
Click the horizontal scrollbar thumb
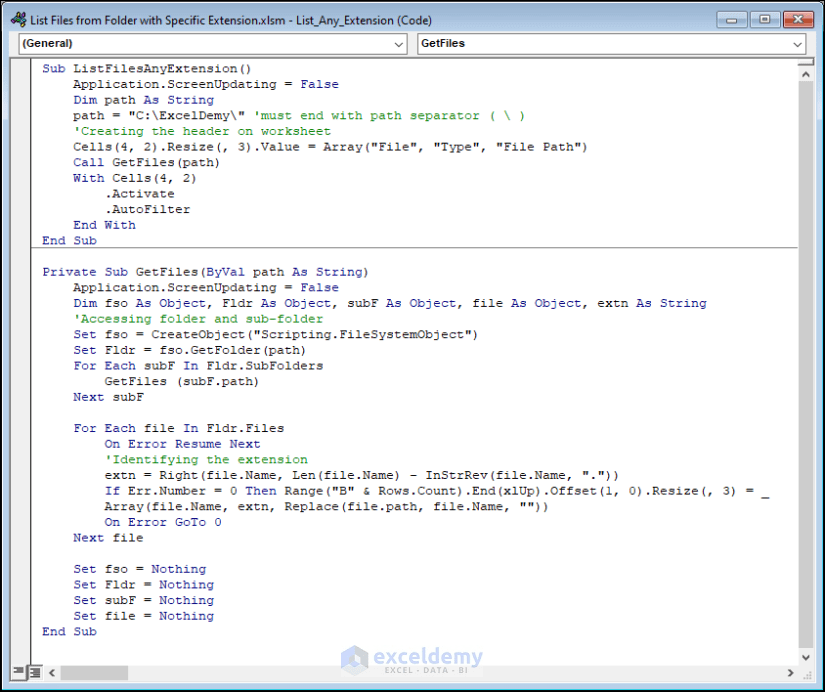click(x=94, y=673)
